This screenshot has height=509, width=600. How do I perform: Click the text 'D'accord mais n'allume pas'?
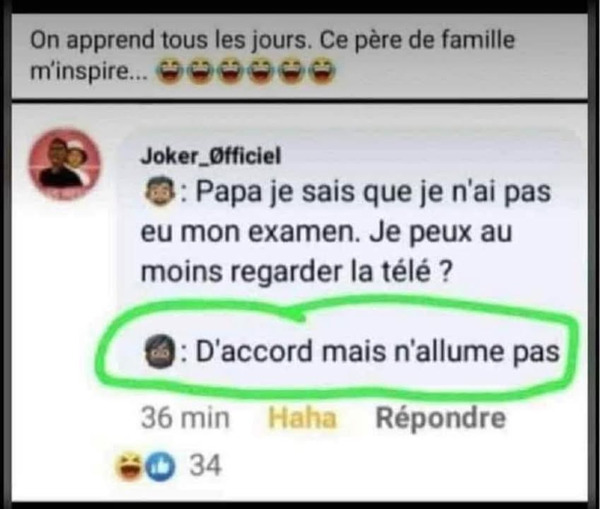point(378,351)
